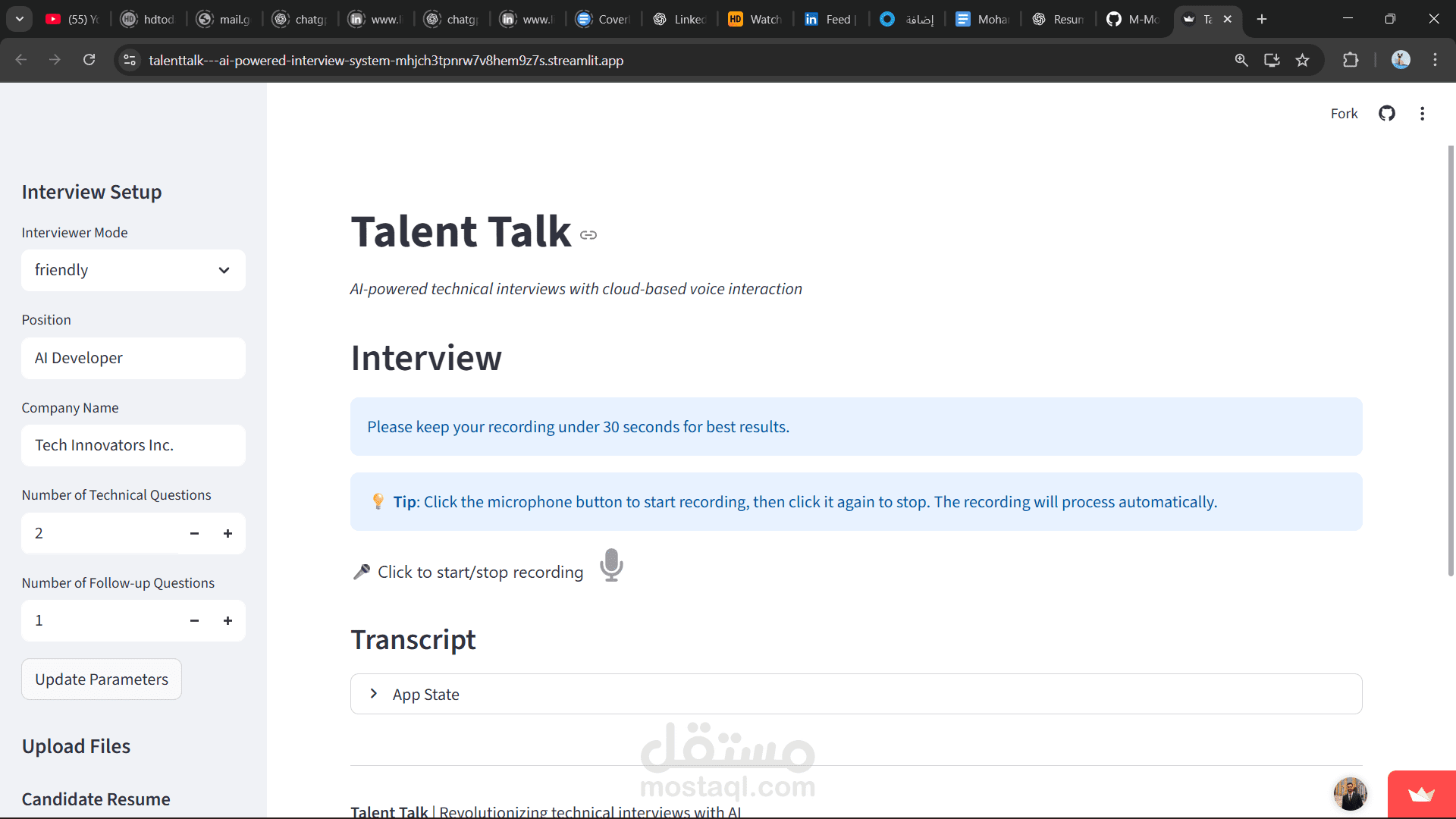Click the Update Parameters button
Screen dimensions: 1456x819
[102, 679]
